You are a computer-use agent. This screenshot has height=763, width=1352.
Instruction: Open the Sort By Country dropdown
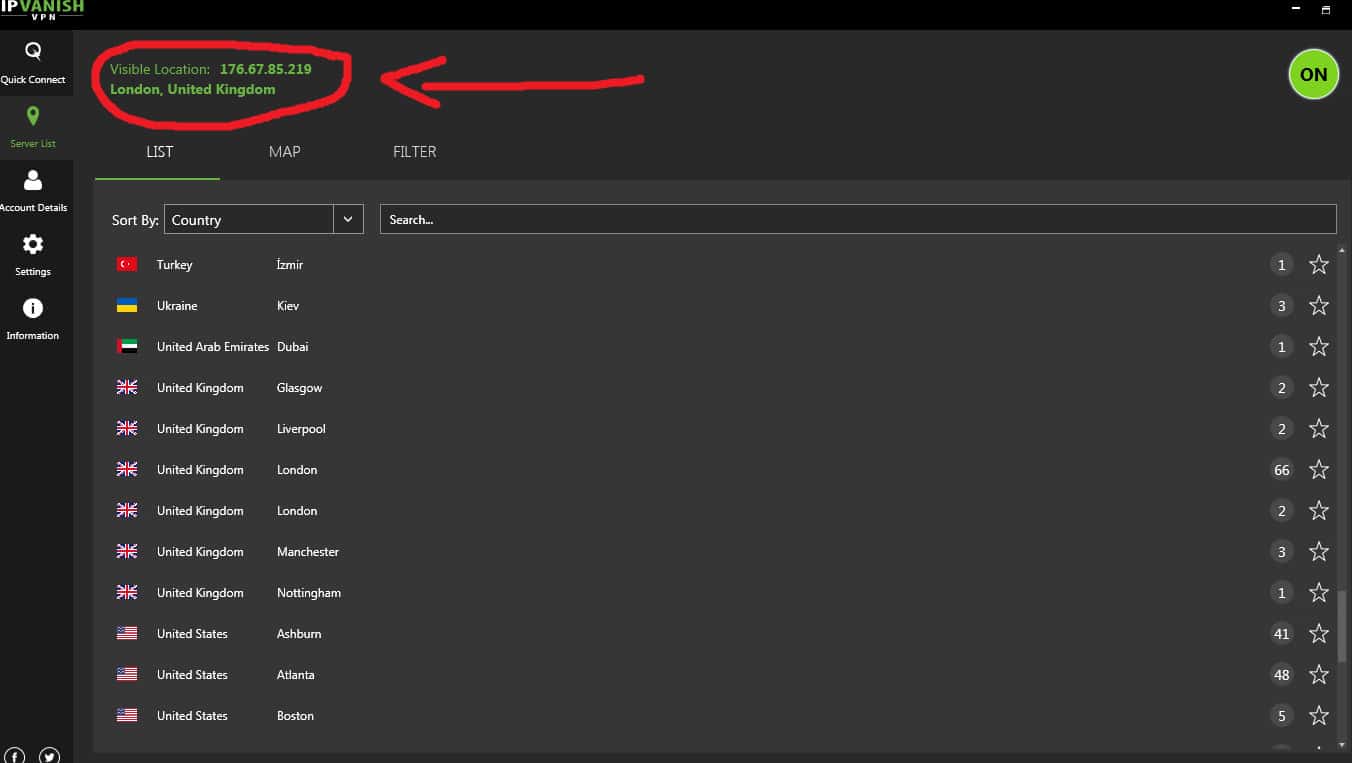[x=263, y=219]
